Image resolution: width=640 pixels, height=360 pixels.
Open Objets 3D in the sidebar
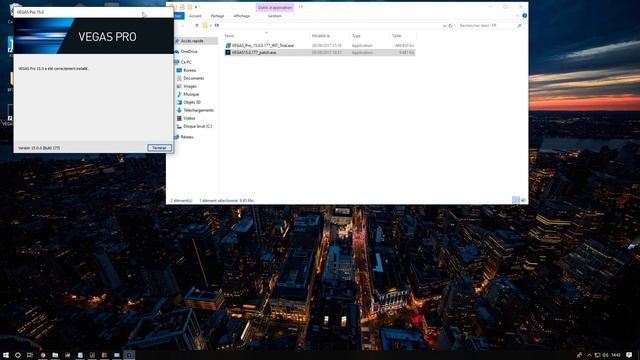click(x=192, y=102)
